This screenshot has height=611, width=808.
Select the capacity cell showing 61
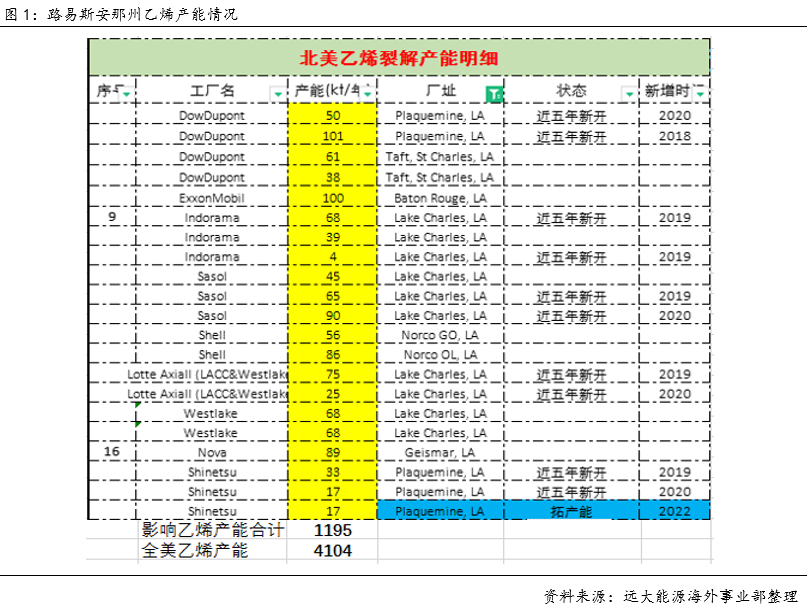coord(333,157)
